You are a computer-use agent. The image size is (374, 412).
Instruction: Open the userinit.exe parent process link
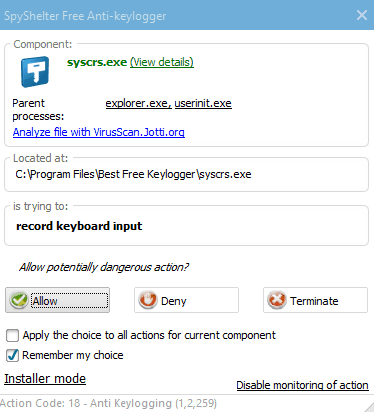coord(203,103)
